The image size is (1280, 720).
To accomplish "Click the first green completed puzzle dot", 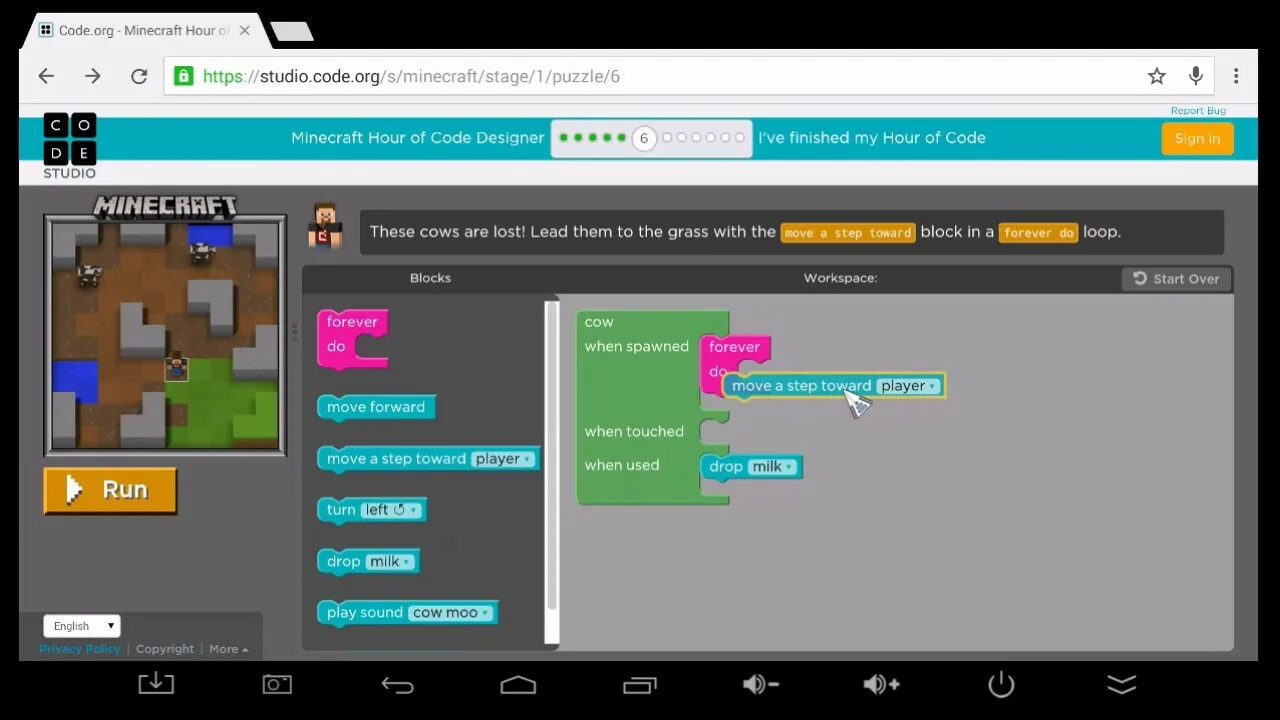I will [564, 138].
